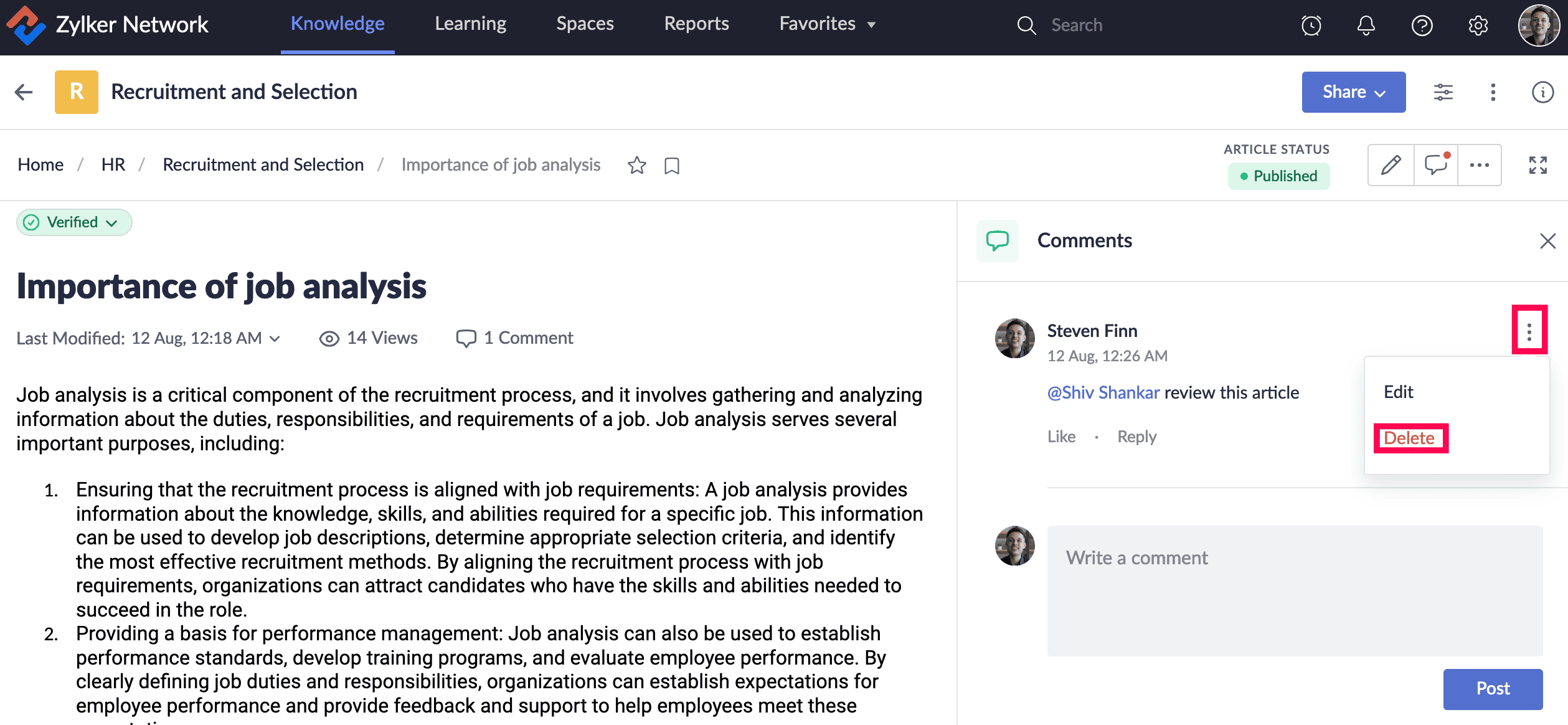The image size is (1568, 725).
Task: Select Delete from the comment menu
Action: pyautogui.click(x=1409, y=438)
